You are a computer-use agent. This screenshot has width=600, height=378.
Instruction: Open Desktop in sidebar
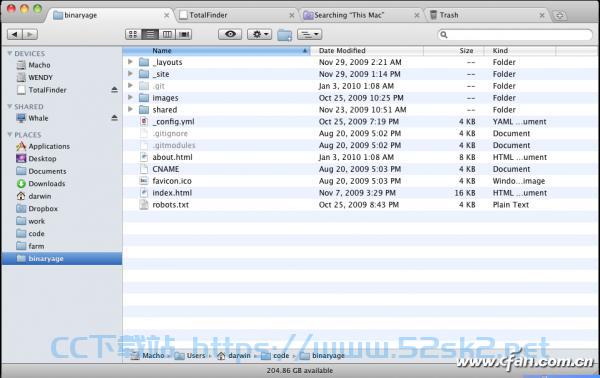[62, 158]
